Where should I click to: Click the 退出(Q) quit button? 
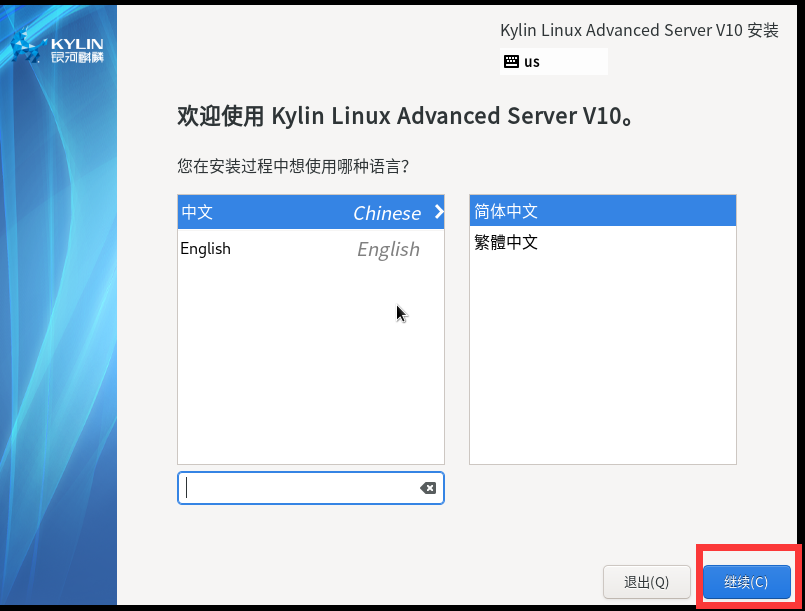[646, 582]
